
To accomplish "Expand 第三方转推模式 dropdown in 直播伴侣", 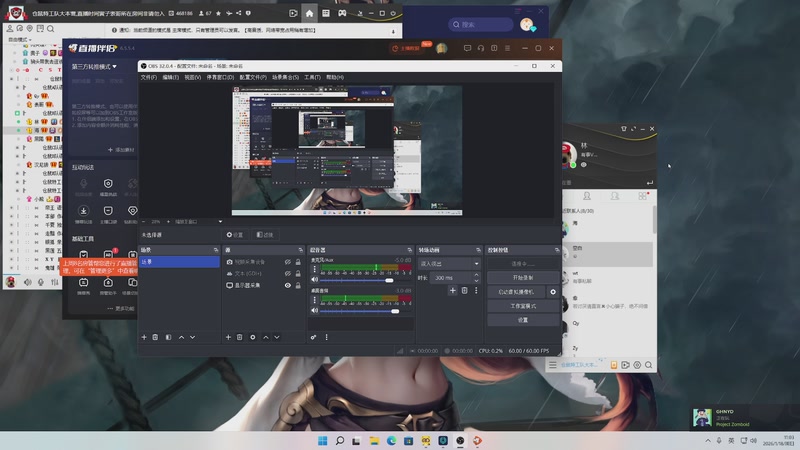I will pyautogui.click(x=94, y=67).
